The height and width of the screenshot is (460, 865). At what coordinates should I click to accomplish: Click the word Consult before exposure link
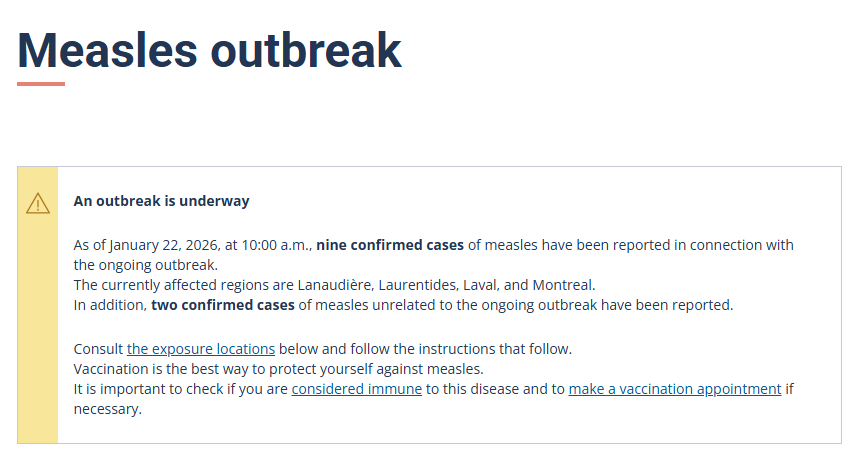pos(98,349)
